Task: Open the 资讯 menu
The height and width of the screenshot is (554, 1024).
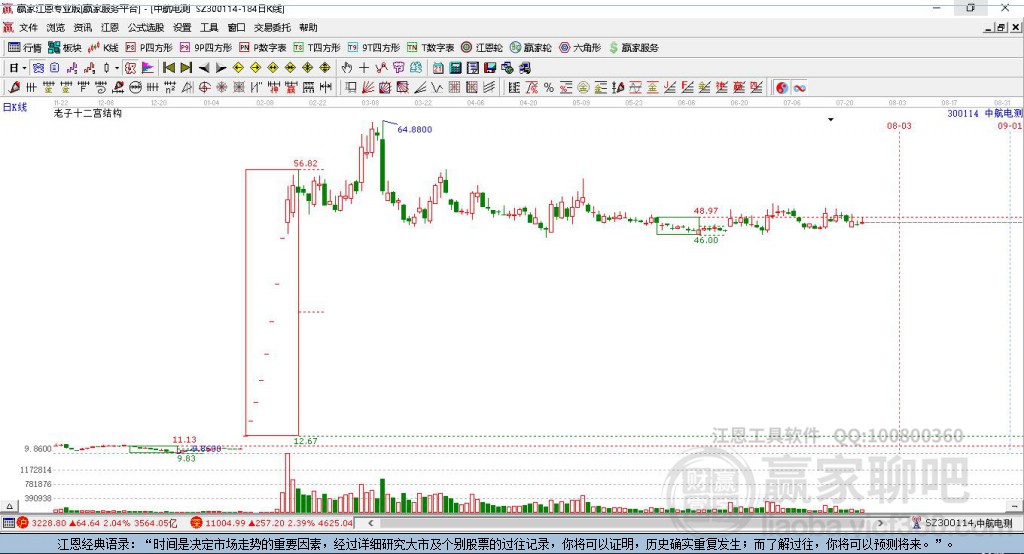Action: (82, 27)
